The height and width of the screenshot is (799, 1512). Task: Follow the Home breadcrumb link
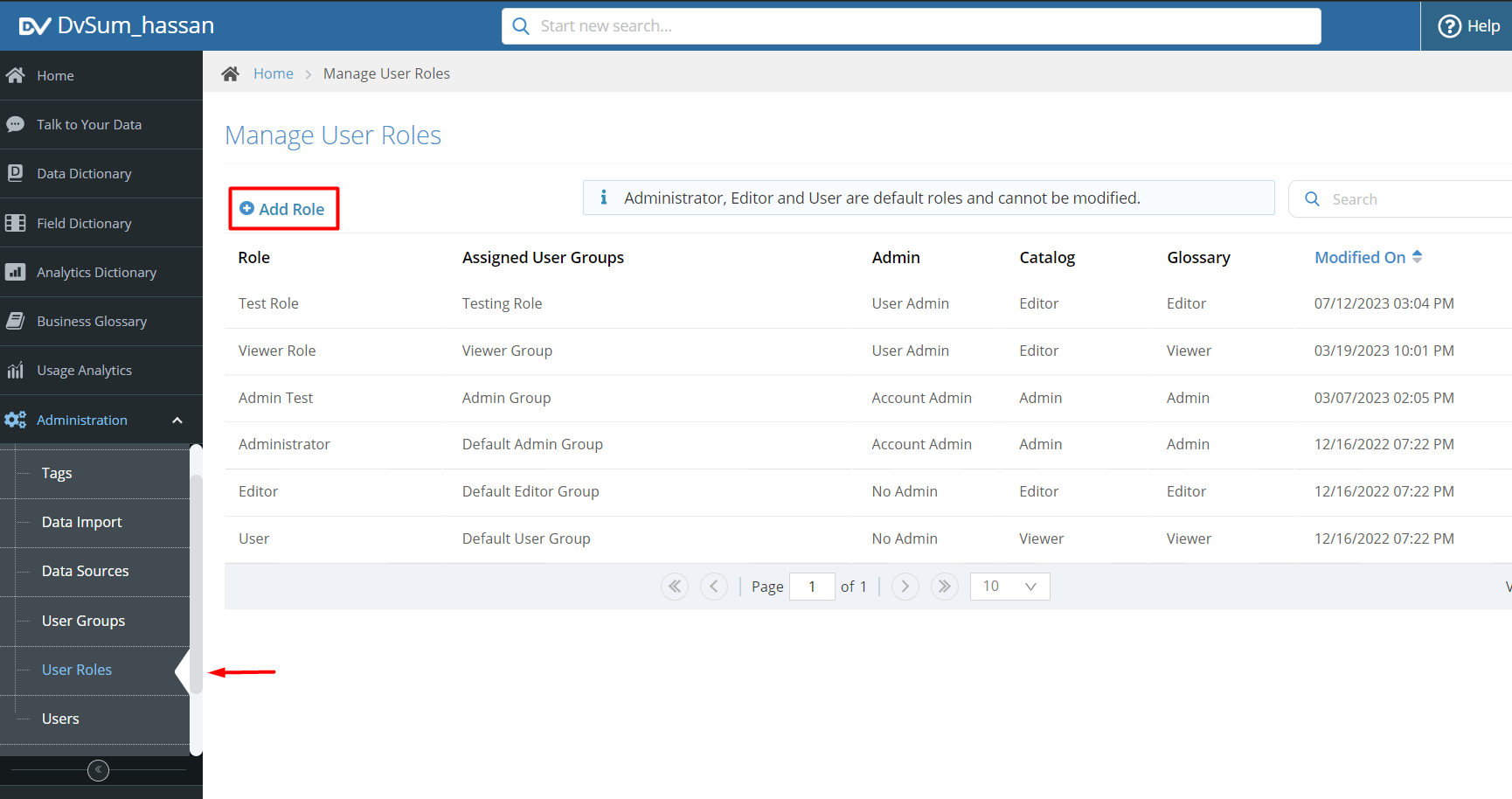point(274,73)
